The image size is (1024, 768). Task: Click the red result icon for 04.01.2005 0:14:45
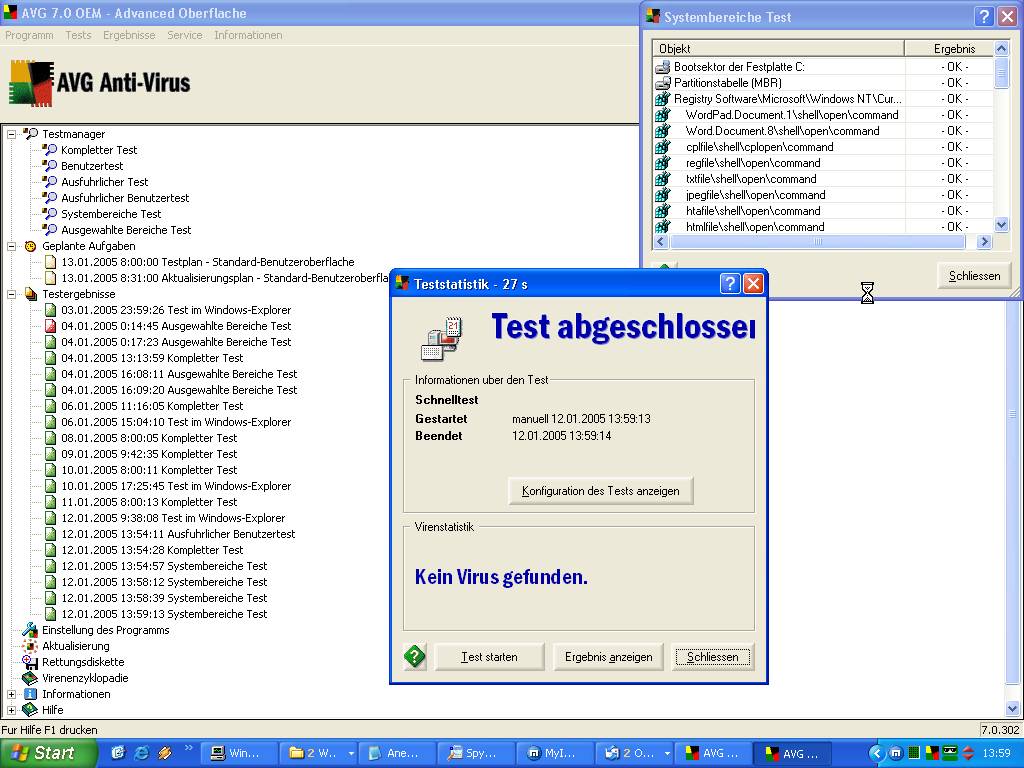[x=50, y=326]
